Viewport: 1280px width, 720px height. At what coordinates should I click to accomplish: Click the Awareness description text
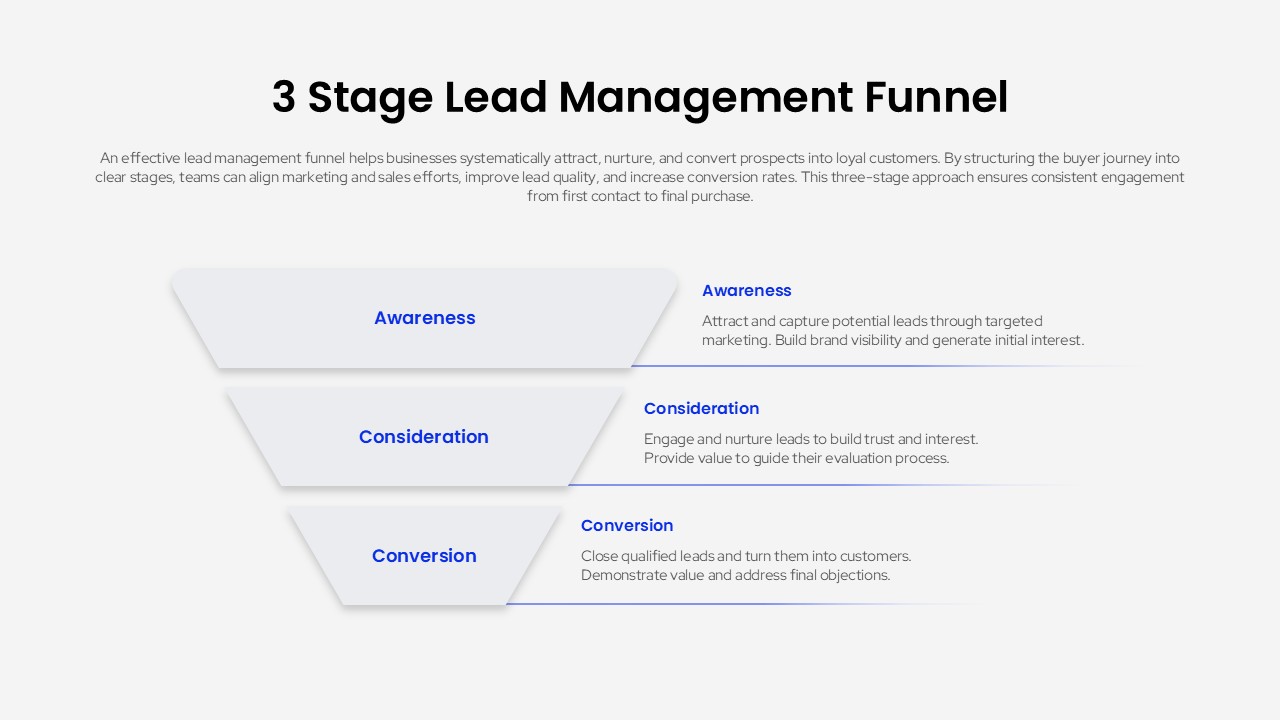point(891,330)
